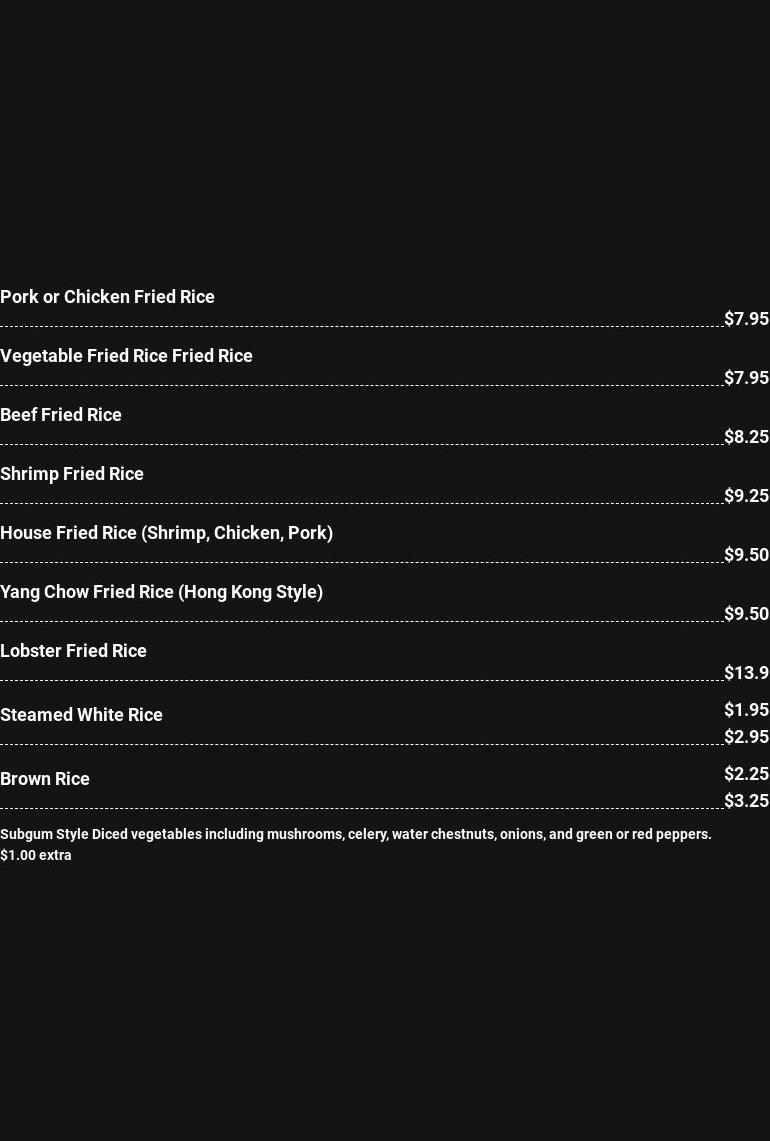The width and height of the screenshot is (770, 1141).
Task: Click the Pork or Chicken Fried Rice price
Action: (x=746, y=319)
